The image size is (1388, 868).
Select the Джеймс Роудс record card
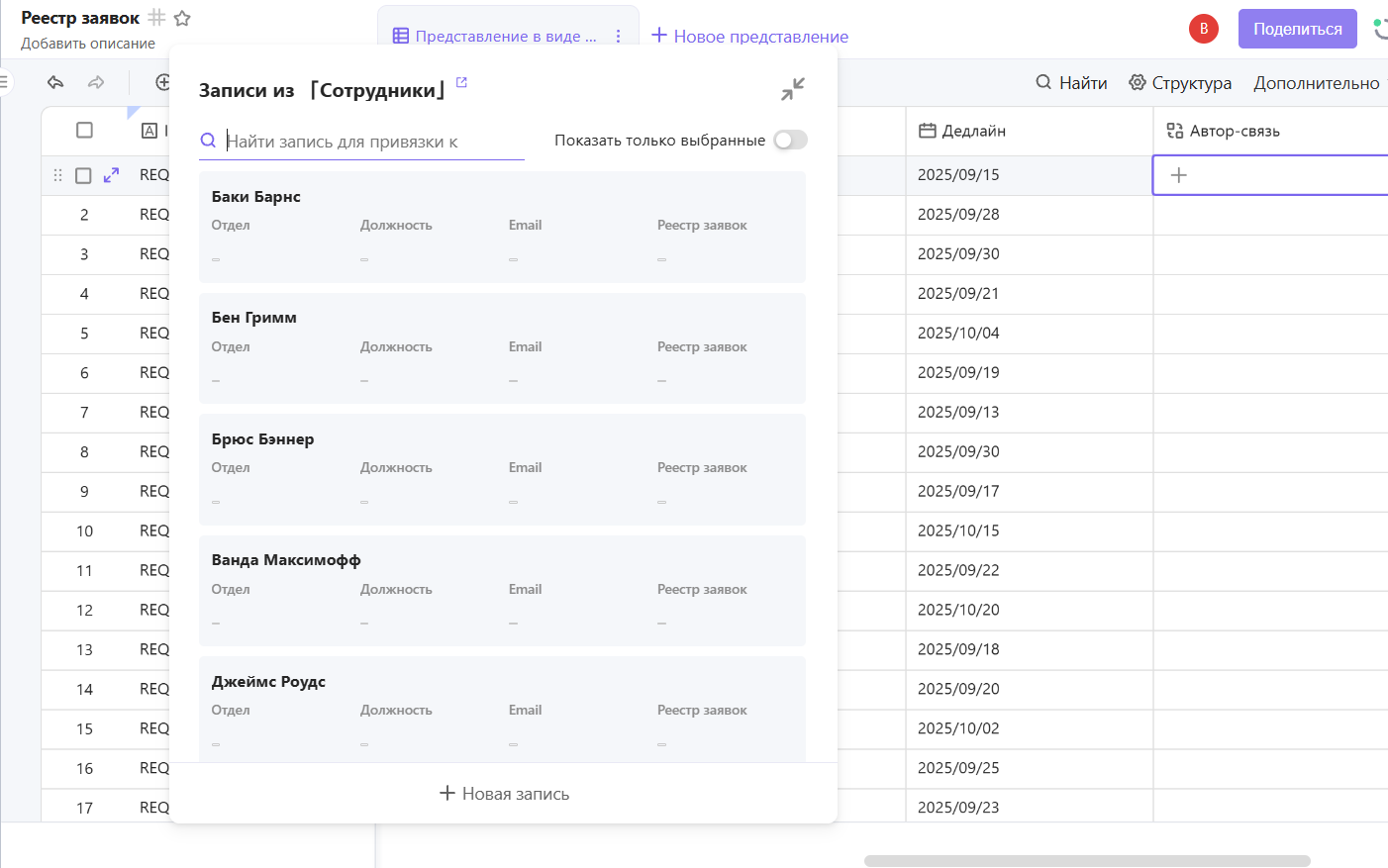click(x=502, y=709)
